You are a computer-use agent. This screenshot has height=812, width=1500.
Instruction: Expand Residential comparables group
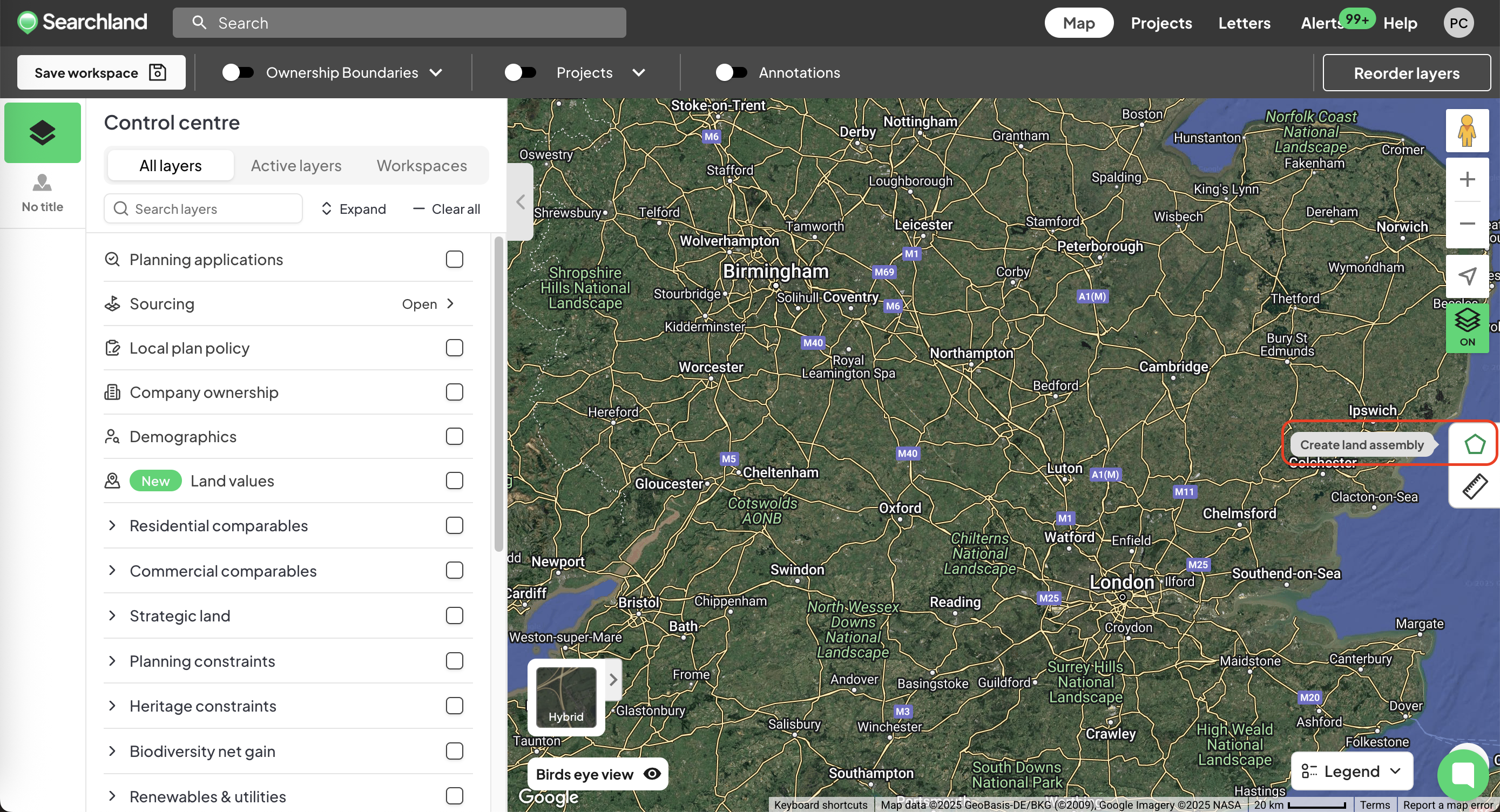click(112, 525)
